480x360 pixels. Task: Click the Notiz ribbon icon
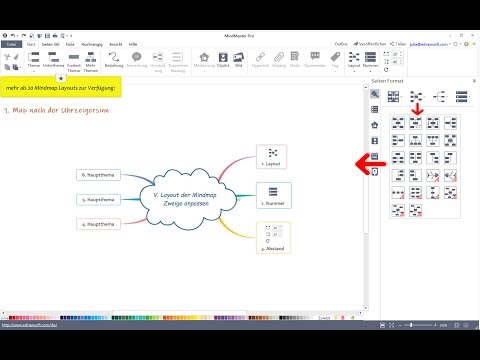tap(295, 57)
